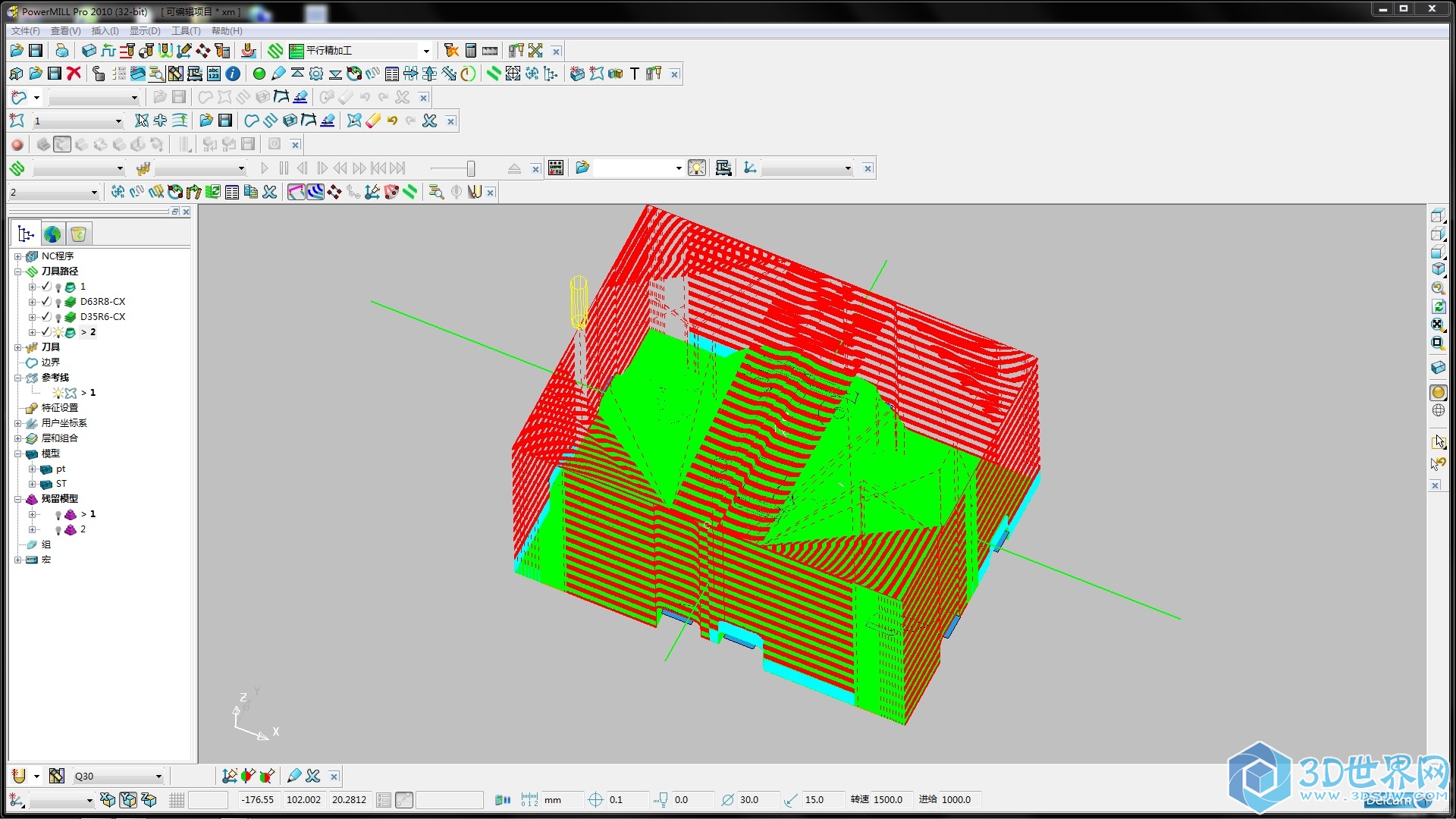Click the 宏 tree item

46,560
